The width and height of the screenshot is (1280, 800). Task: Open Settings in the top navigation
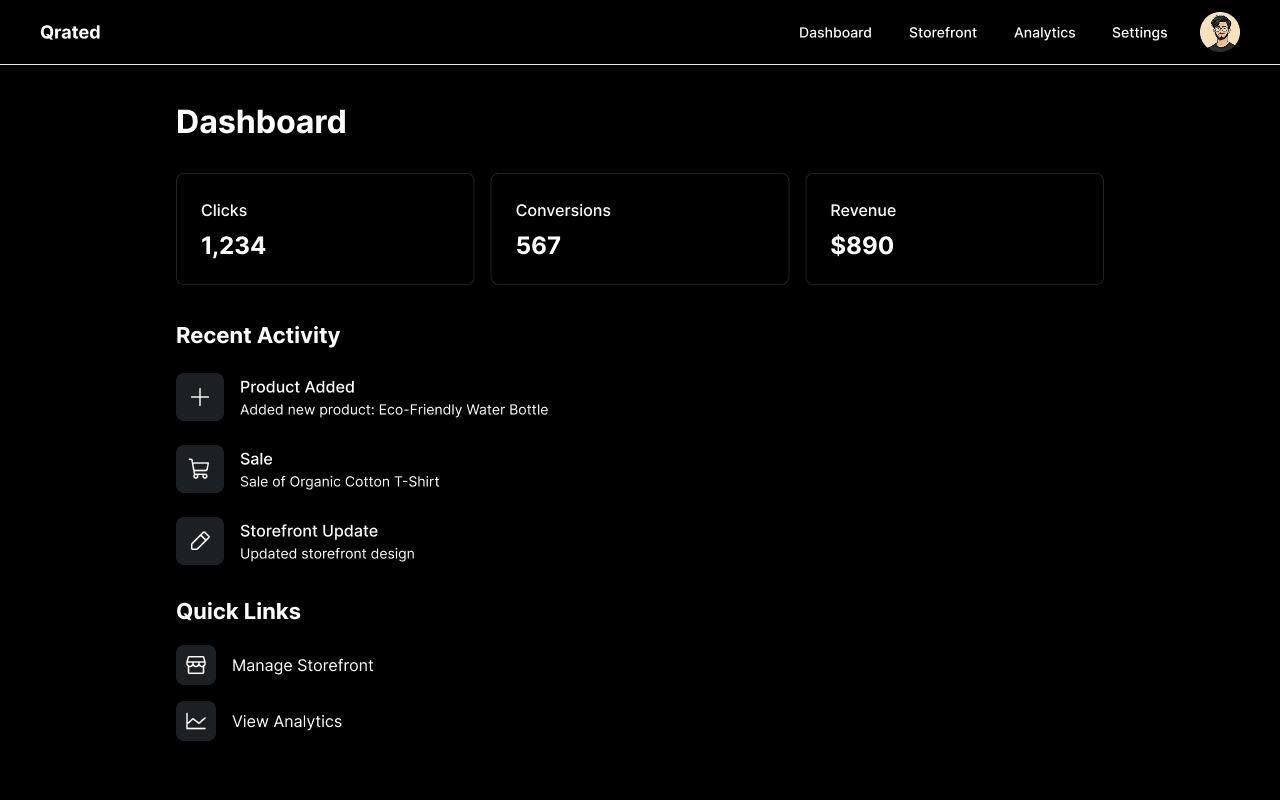pos(1140,33)
